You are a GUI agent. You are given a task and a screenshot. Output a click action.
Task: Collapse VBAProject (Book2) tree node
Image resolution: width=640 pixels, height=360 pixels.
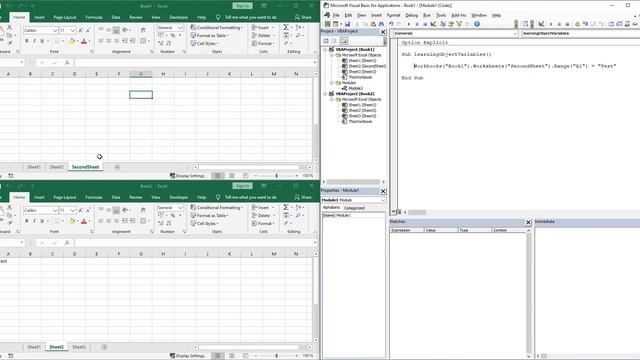(x=326, y=94)
